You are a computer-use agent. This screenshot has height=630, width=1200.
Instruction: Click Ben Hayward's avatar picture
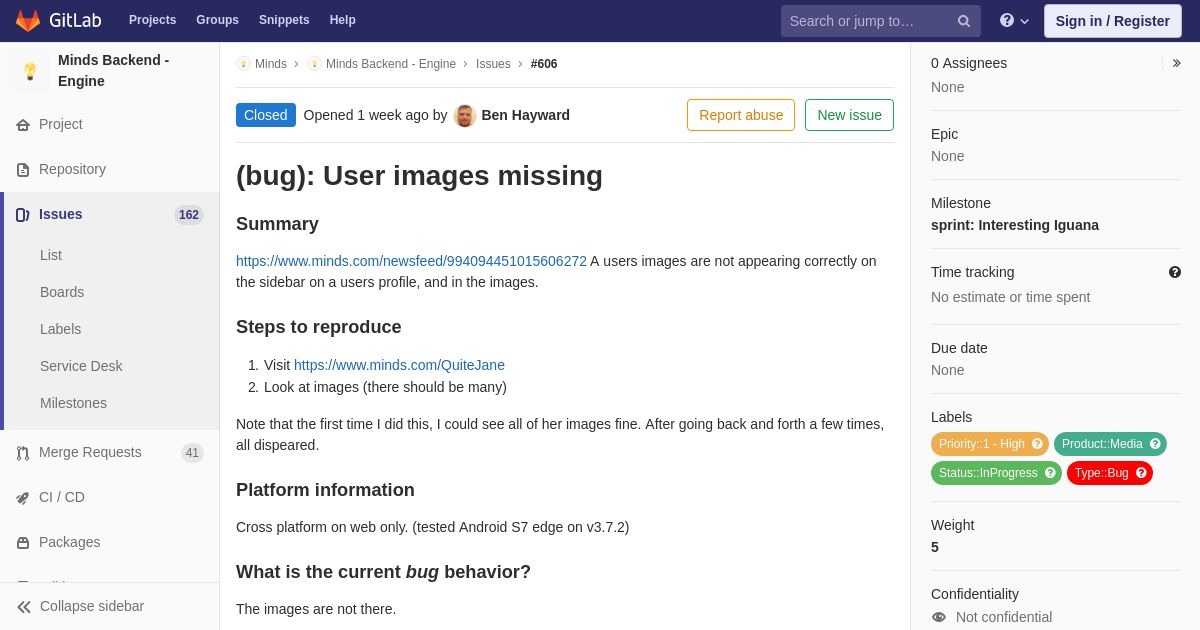(465, 115)
